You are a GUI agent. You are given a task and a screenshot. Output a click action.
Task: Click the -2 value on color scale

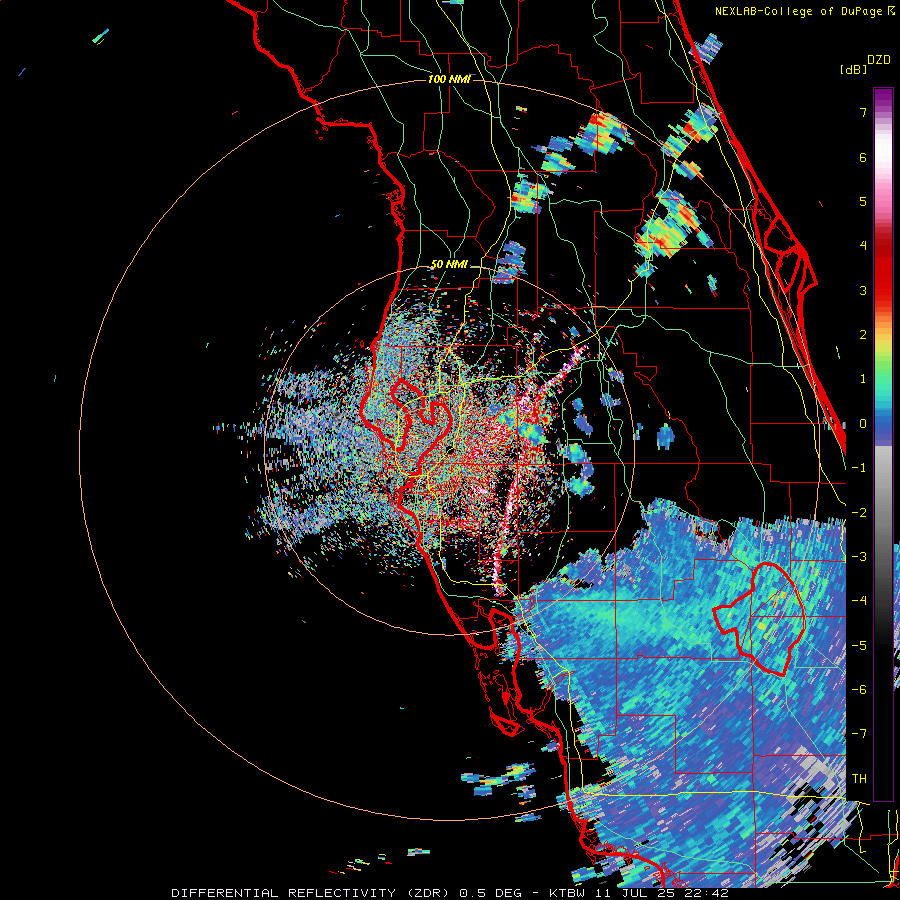click(x=859, y=513)
